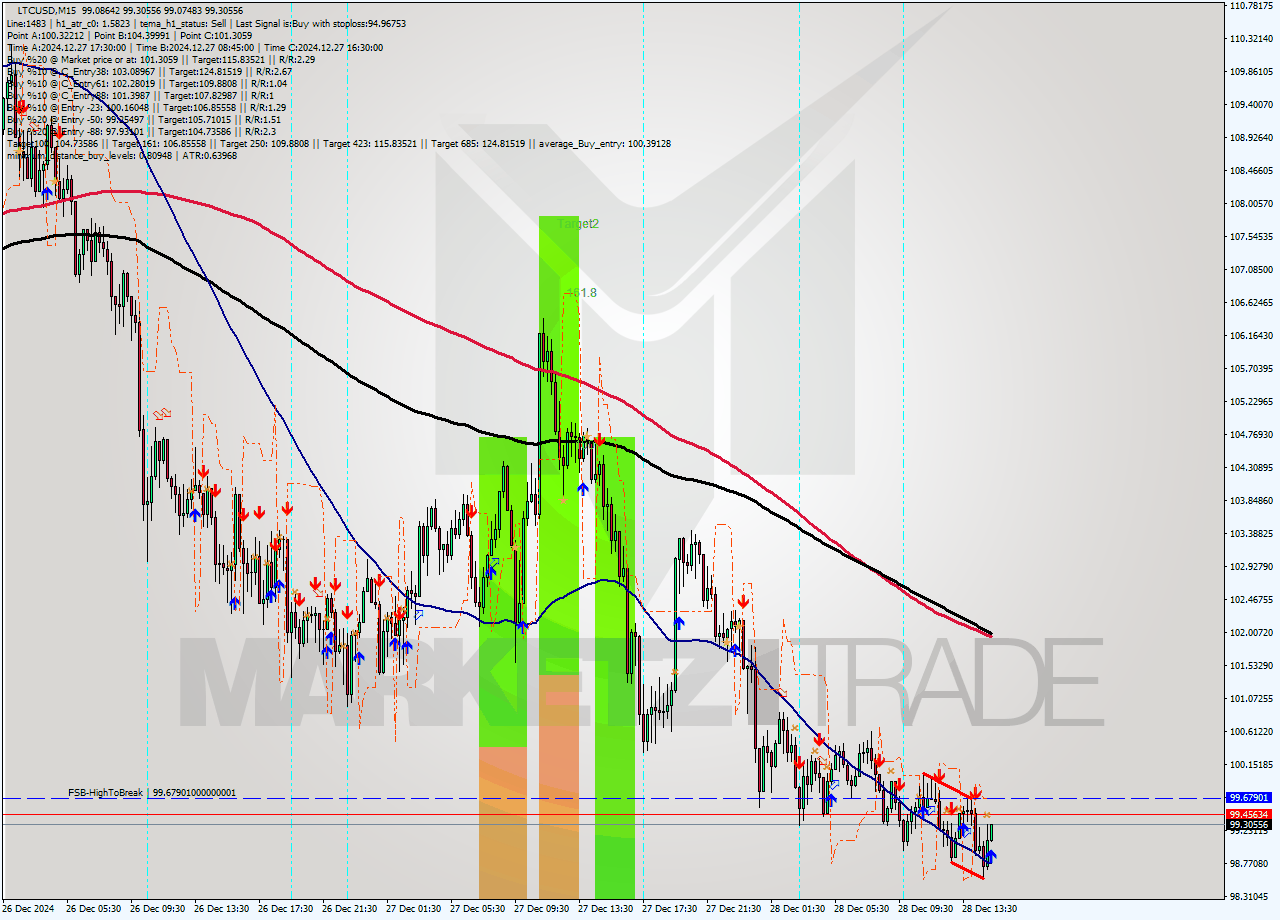Click the 101.07255 price axis label
This screenshot has height=920, width=1280.
pos(1251,698)
